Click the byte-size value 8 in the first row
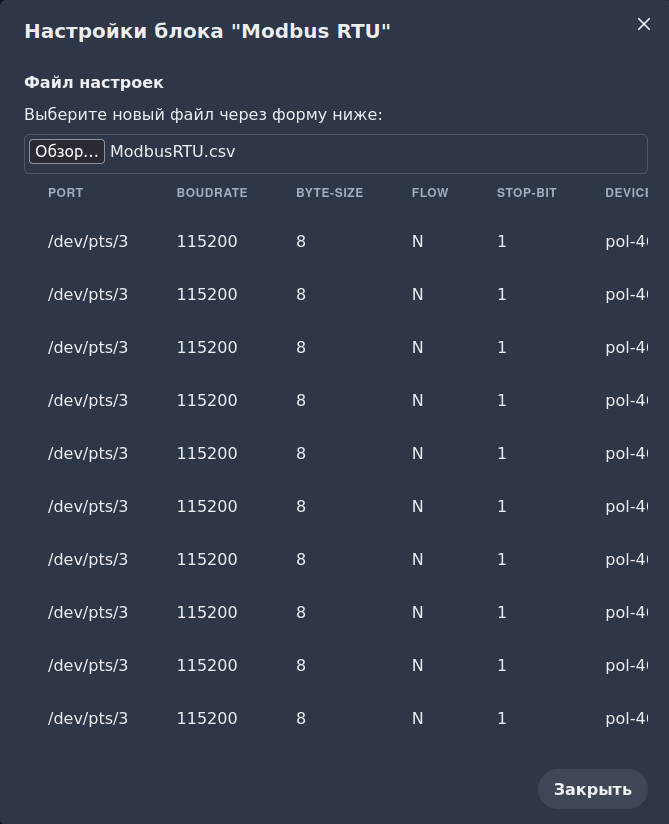Viewport: 669px width, 824px height. 301,242
